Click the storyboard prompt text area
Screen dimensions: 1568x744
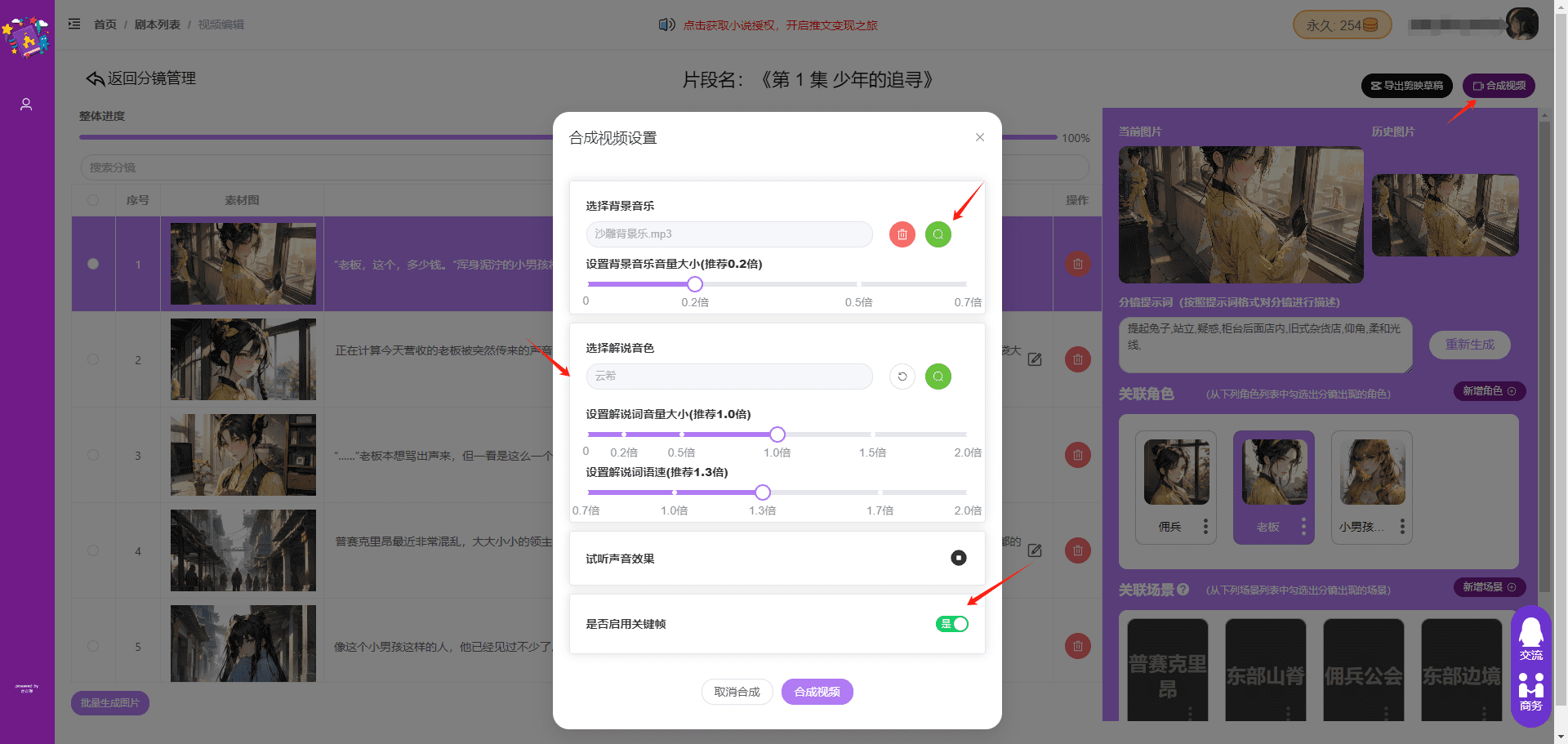[1265, 345]
